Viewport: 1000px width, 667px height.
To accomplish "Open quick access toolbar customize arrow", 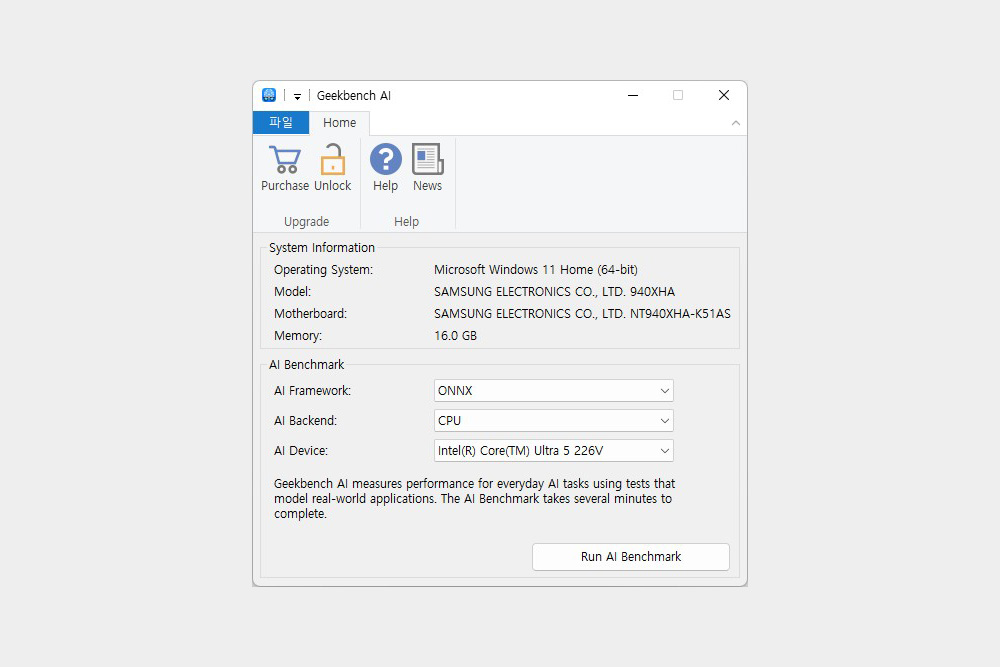I will tap(297, 96).
